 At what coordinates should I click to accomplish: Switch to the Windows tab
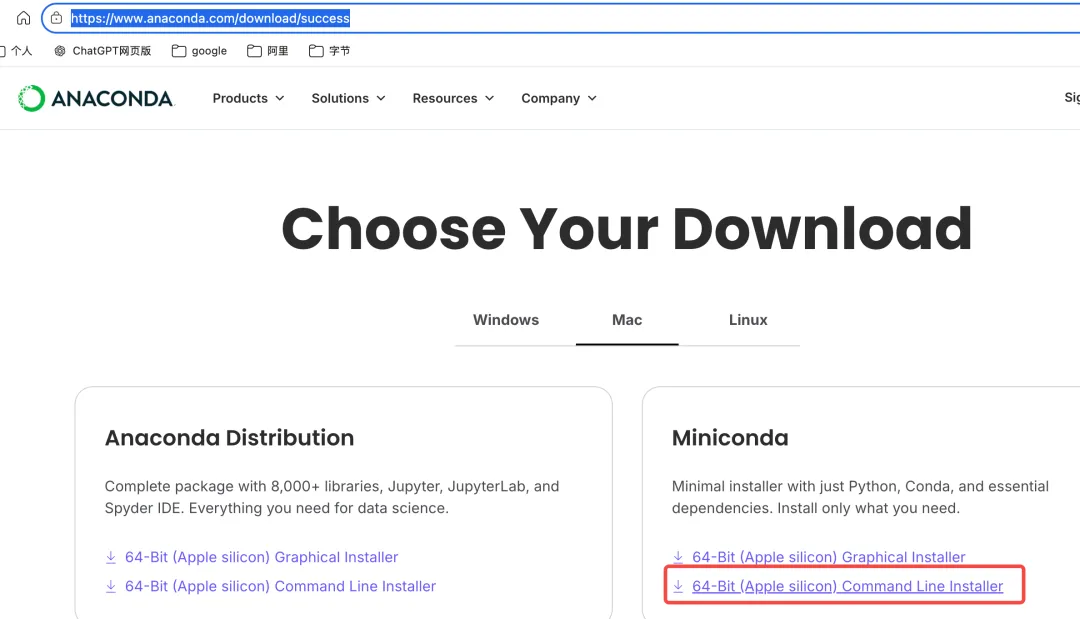click(x=506, y=320)
